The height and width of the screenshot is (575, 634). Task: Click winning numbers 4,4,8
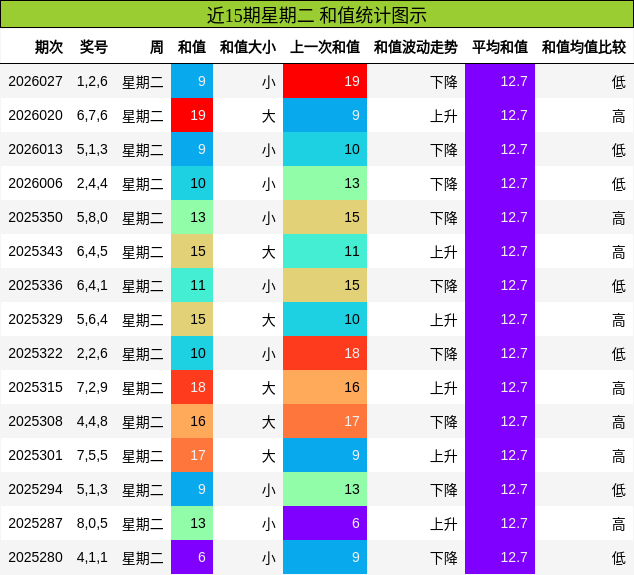92,421
